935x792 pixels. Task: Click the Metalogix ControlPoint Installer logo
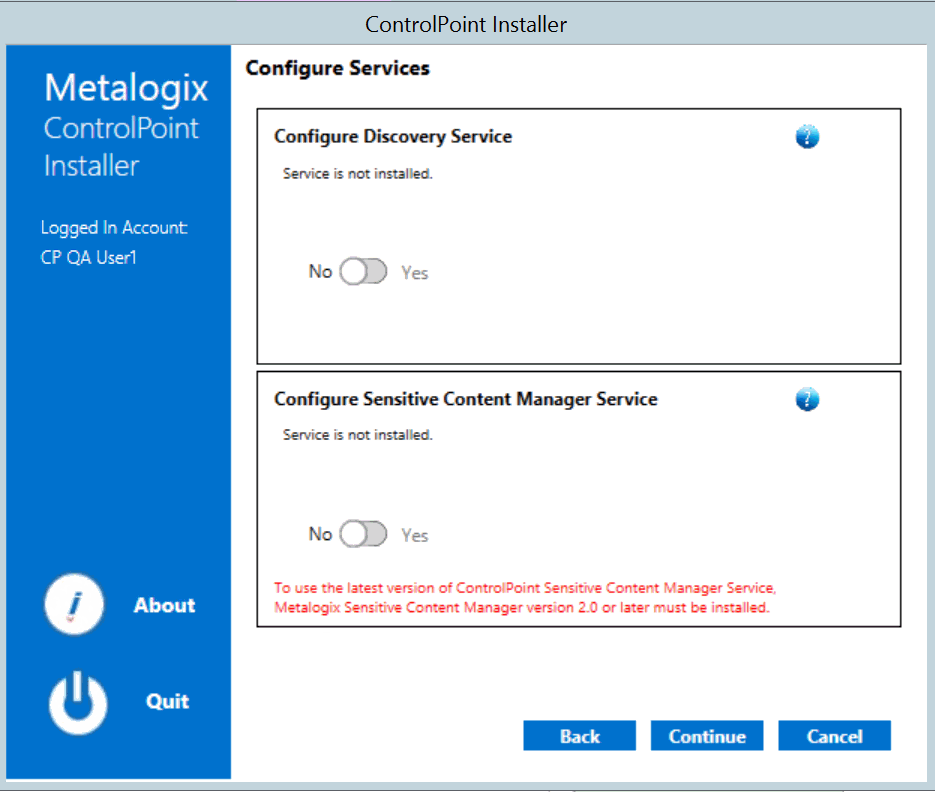[x=125, y=125]
